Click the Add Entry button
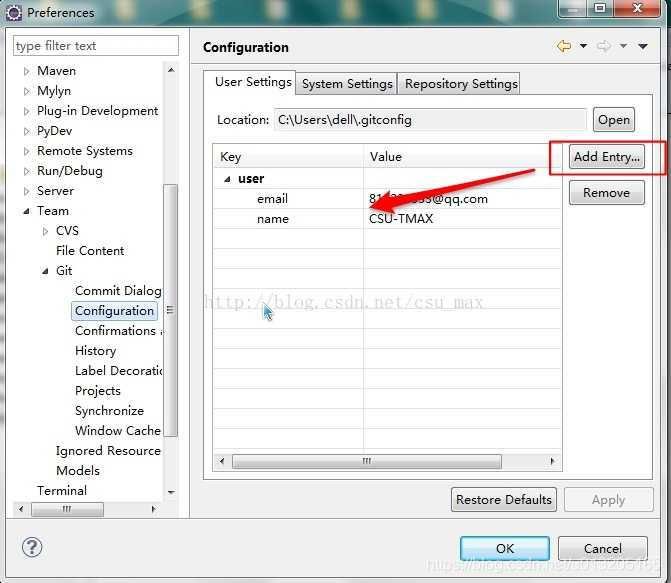 click(606, 157)
